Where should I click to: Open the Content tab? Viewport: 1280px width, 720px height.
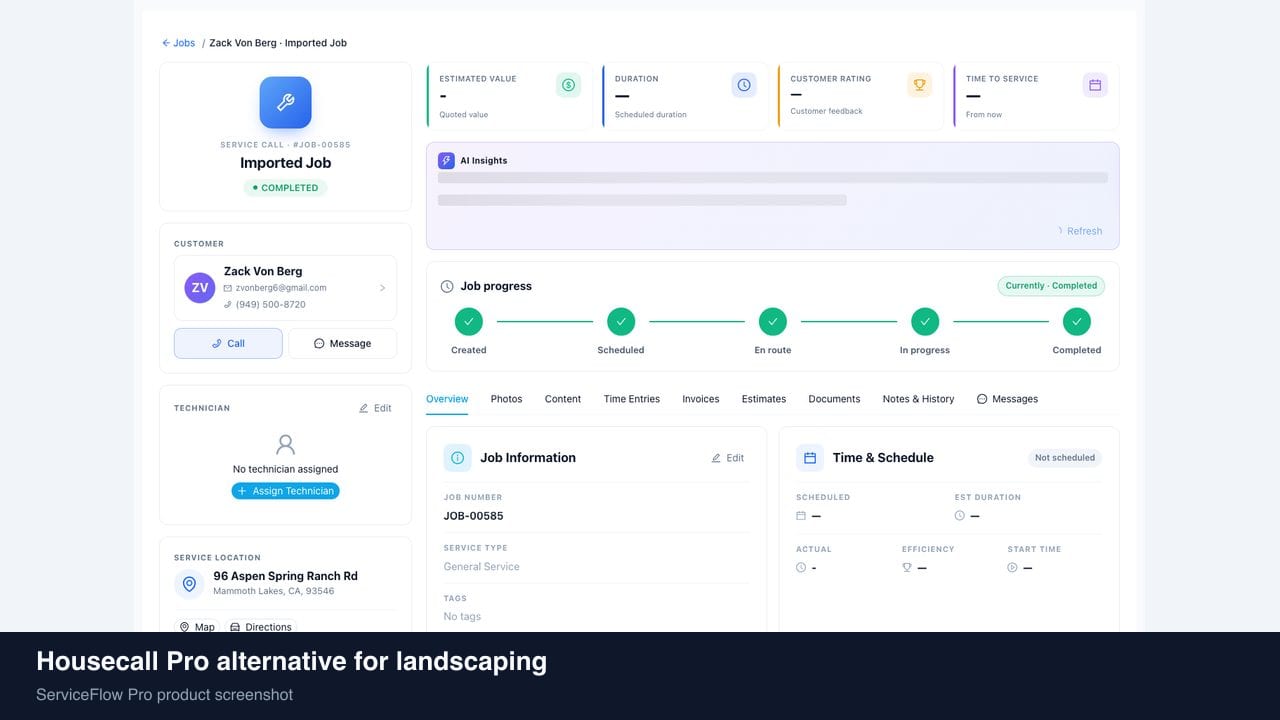click(563, 399)
